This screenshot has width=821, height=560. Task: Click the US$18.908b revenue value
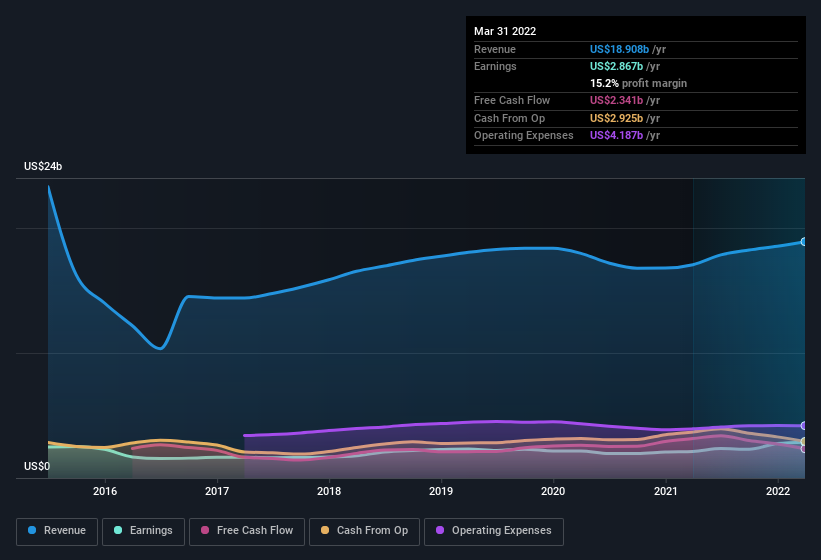pyautogui.click(x=619, y=49)
